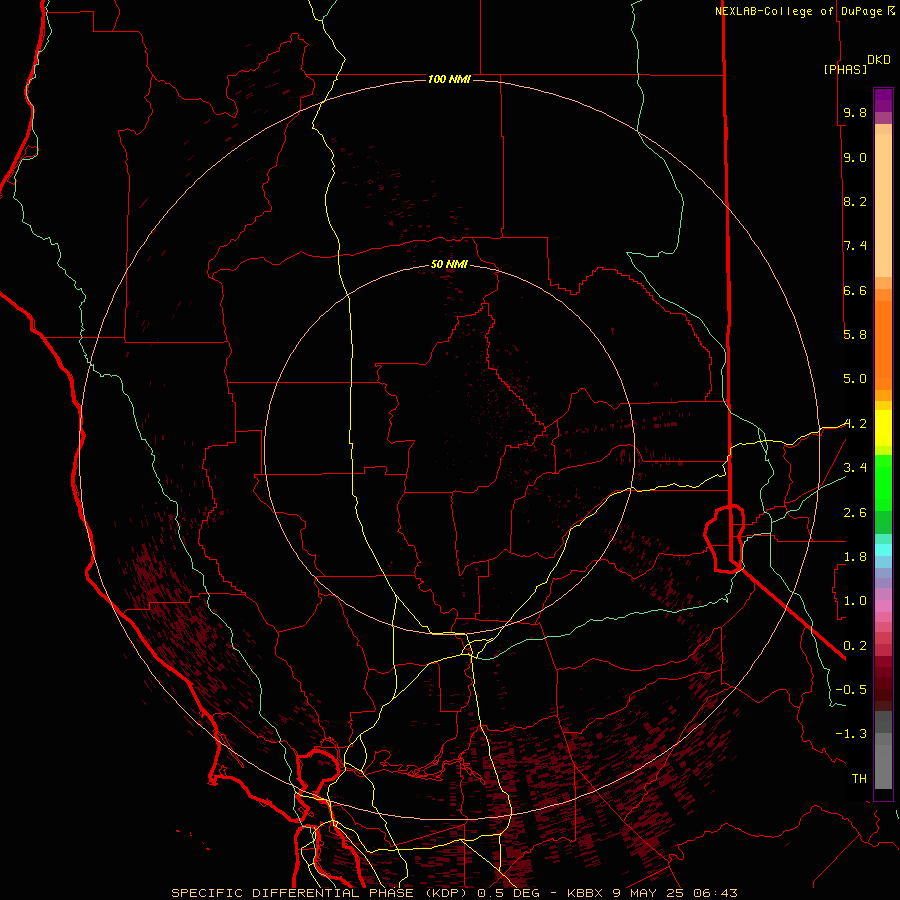Select the 1.8 scale value
This screenshot has height=900, width=900.
[x=855, y=557]
